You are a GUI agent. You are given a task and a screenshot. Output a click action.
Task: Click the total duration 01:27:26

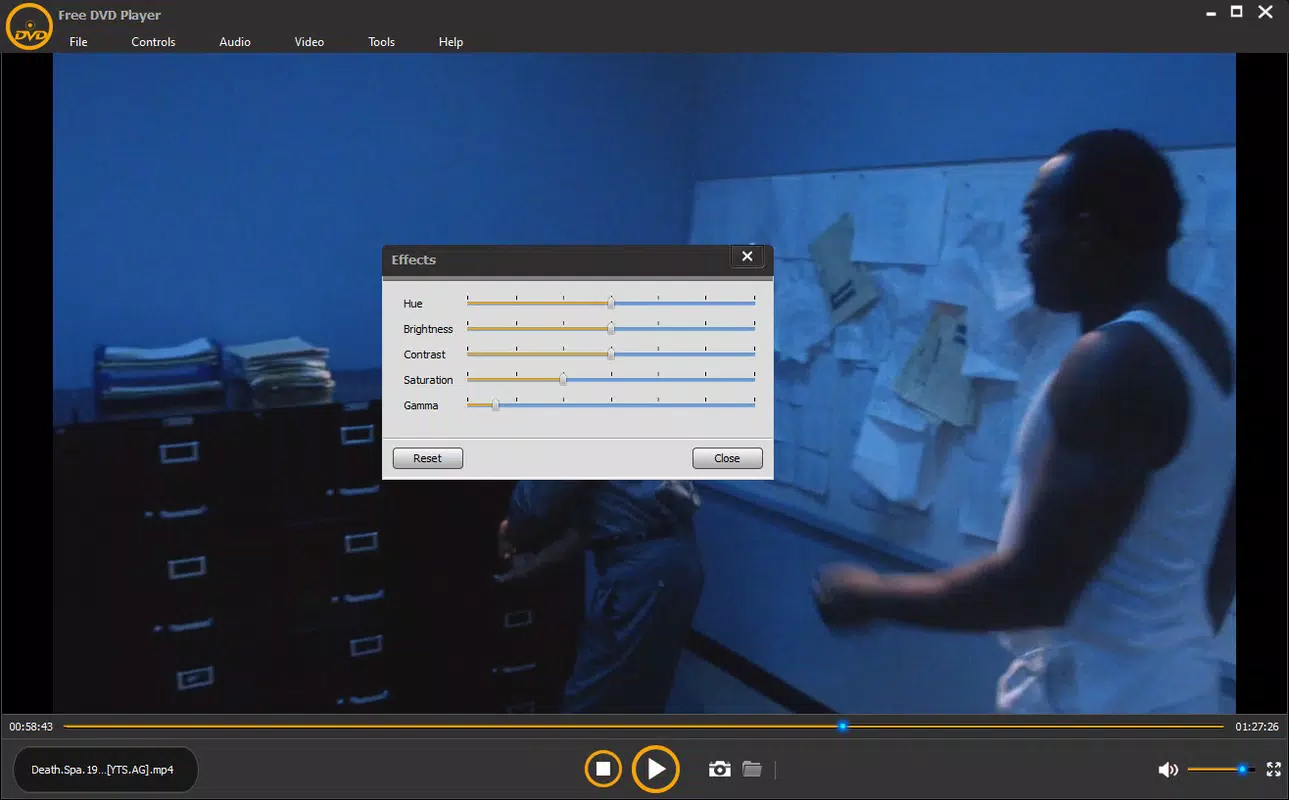1257,727
